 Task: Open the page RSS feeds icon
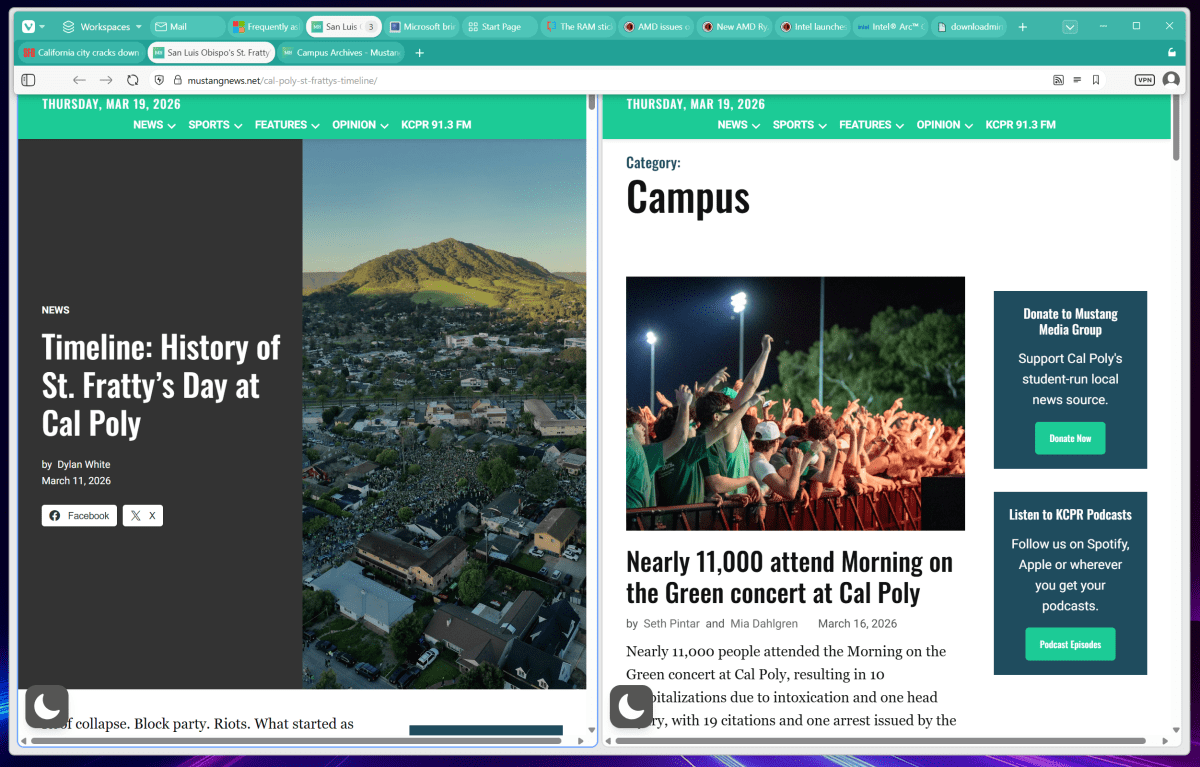(x=1058, y=80)
